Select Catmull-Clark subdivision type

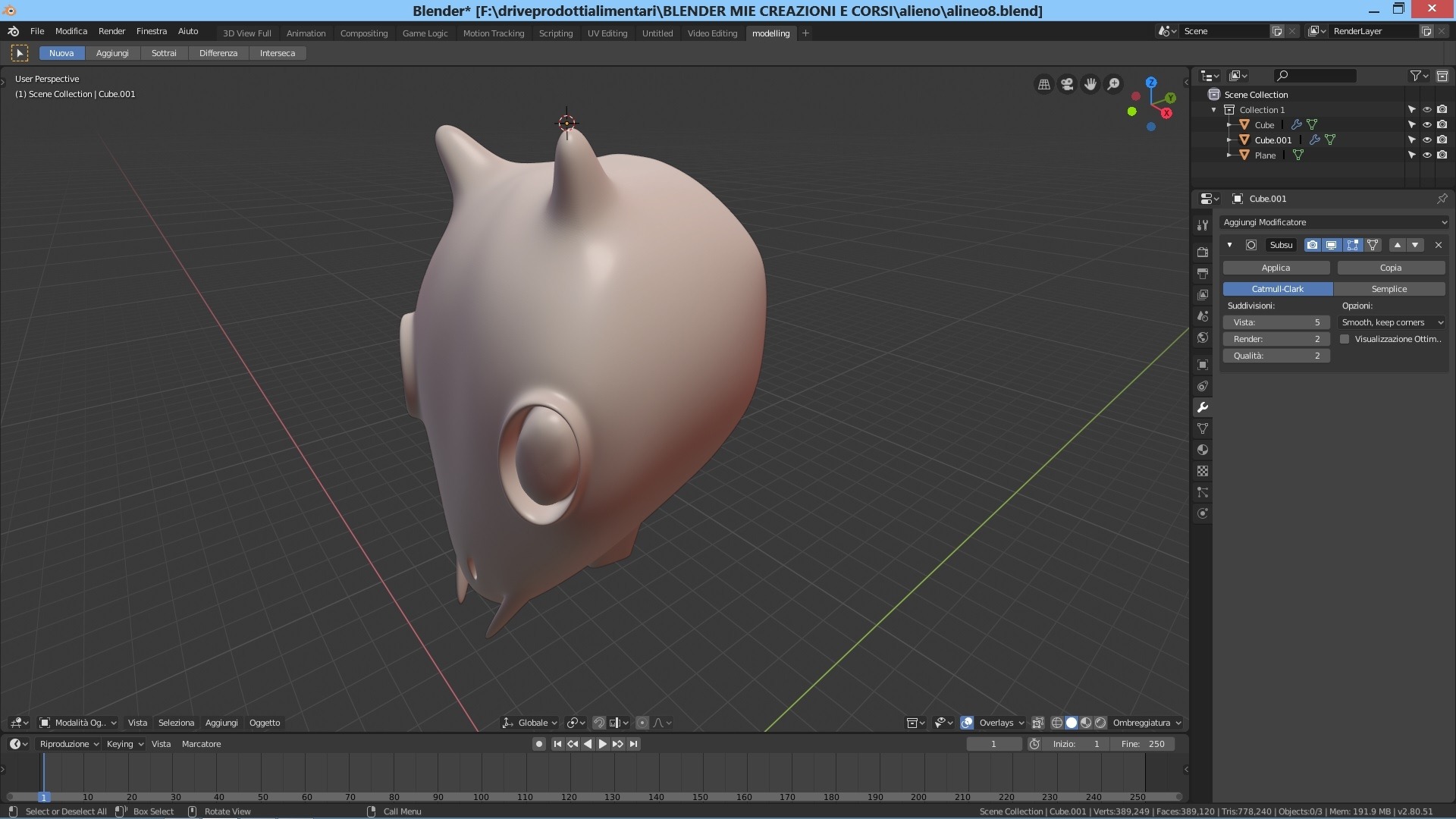1278,289
